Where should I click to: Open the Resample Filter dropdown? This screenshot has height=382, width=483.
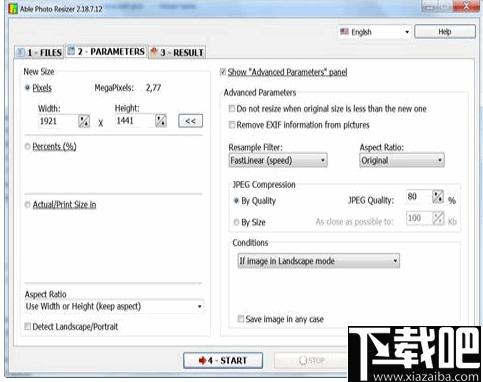click(278, 160)
